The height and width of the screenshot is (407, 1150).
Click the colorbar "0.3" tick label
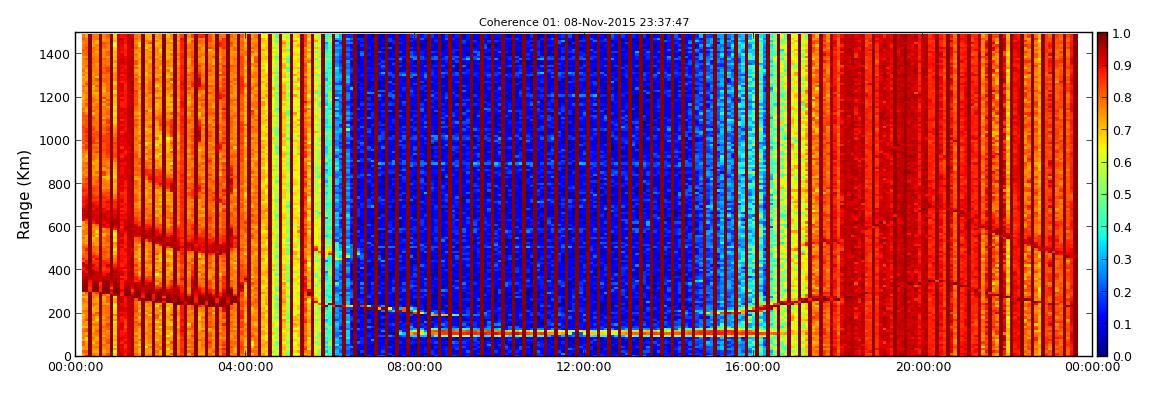1122,260
